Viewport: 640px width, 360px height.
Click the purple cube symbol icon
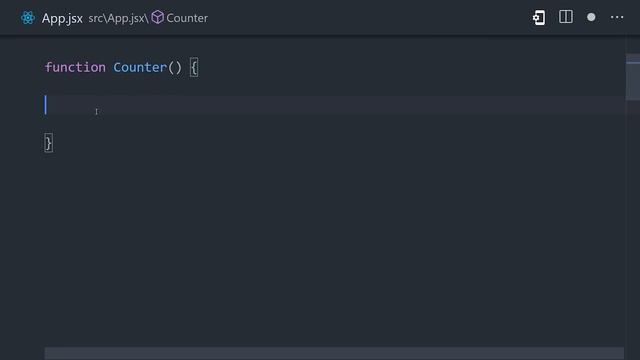158,18
